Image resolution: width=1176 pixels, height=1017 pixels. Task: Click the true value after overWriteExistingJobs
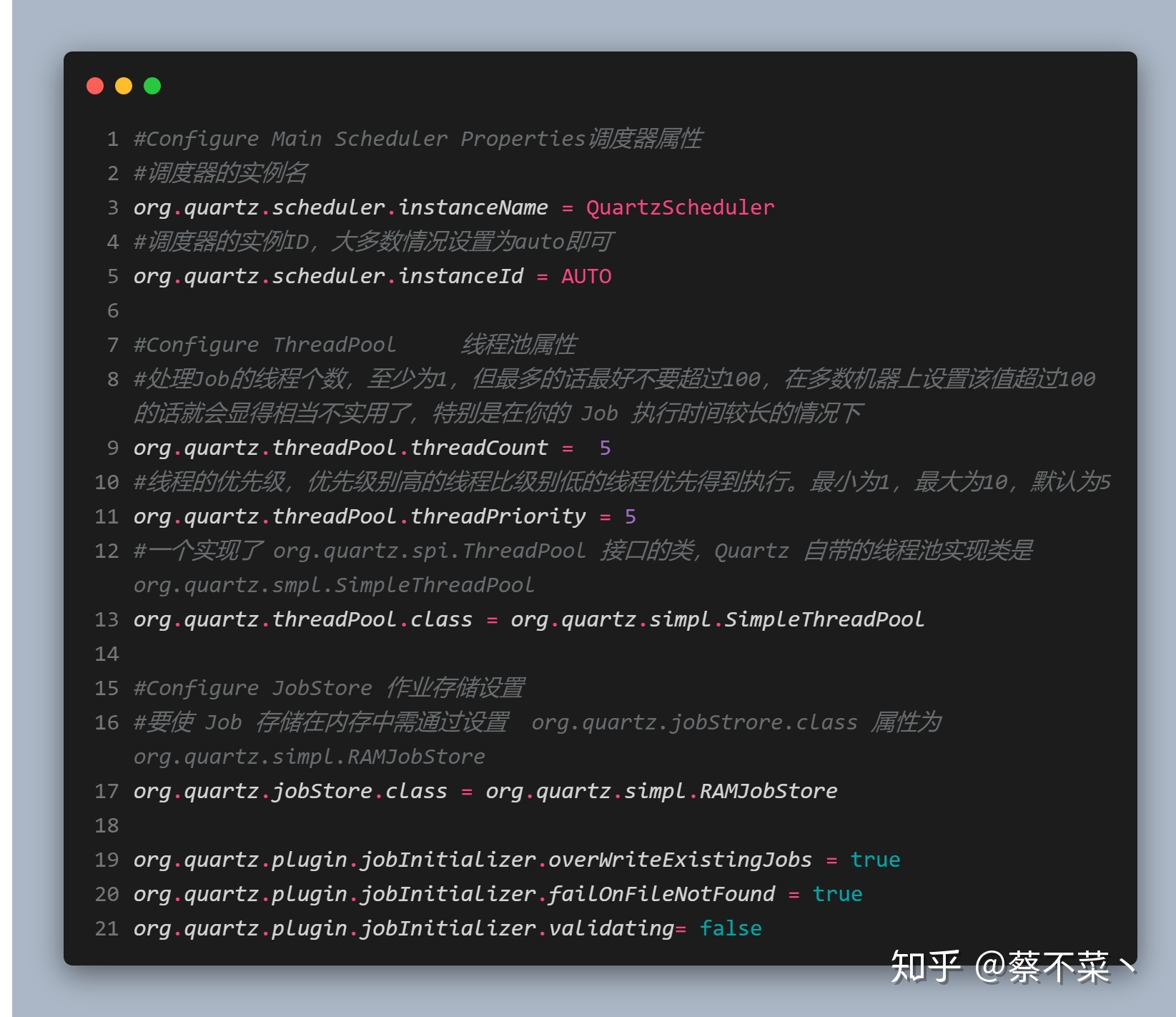tap(875, 860)
